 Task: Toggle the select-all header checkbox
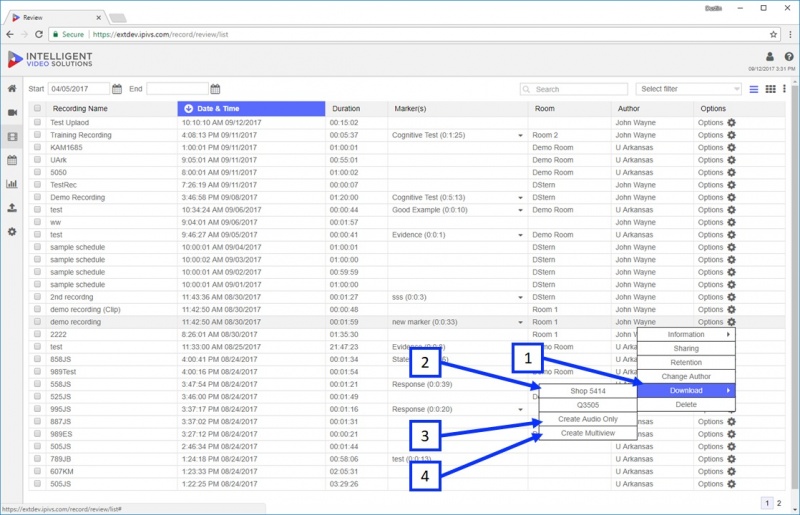coord(37,108)
